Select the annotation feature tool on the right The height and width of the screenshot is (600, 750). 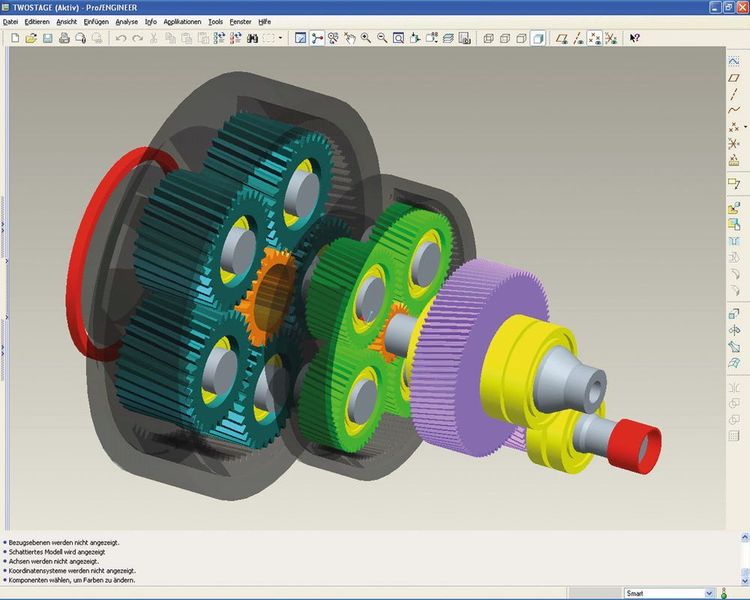point(734,183)
